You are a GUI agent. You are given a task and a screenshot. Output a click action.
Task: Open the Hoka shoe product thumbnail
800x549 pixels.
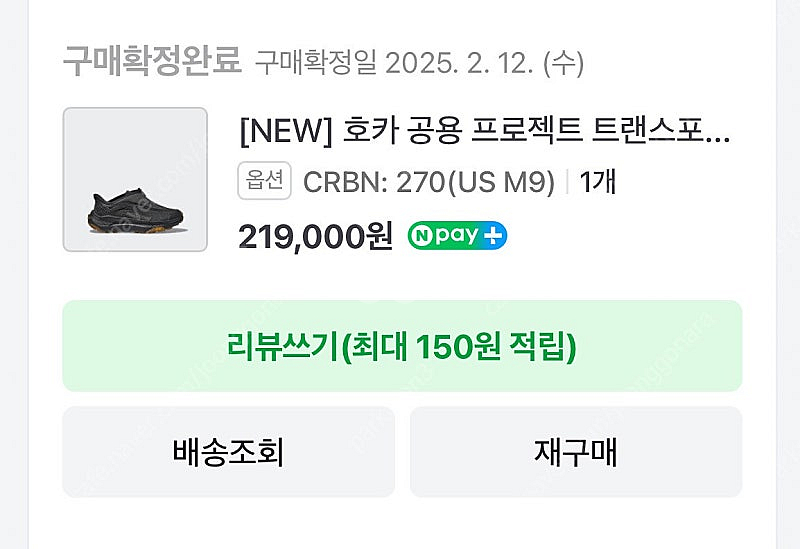click(x=135, y=179)
